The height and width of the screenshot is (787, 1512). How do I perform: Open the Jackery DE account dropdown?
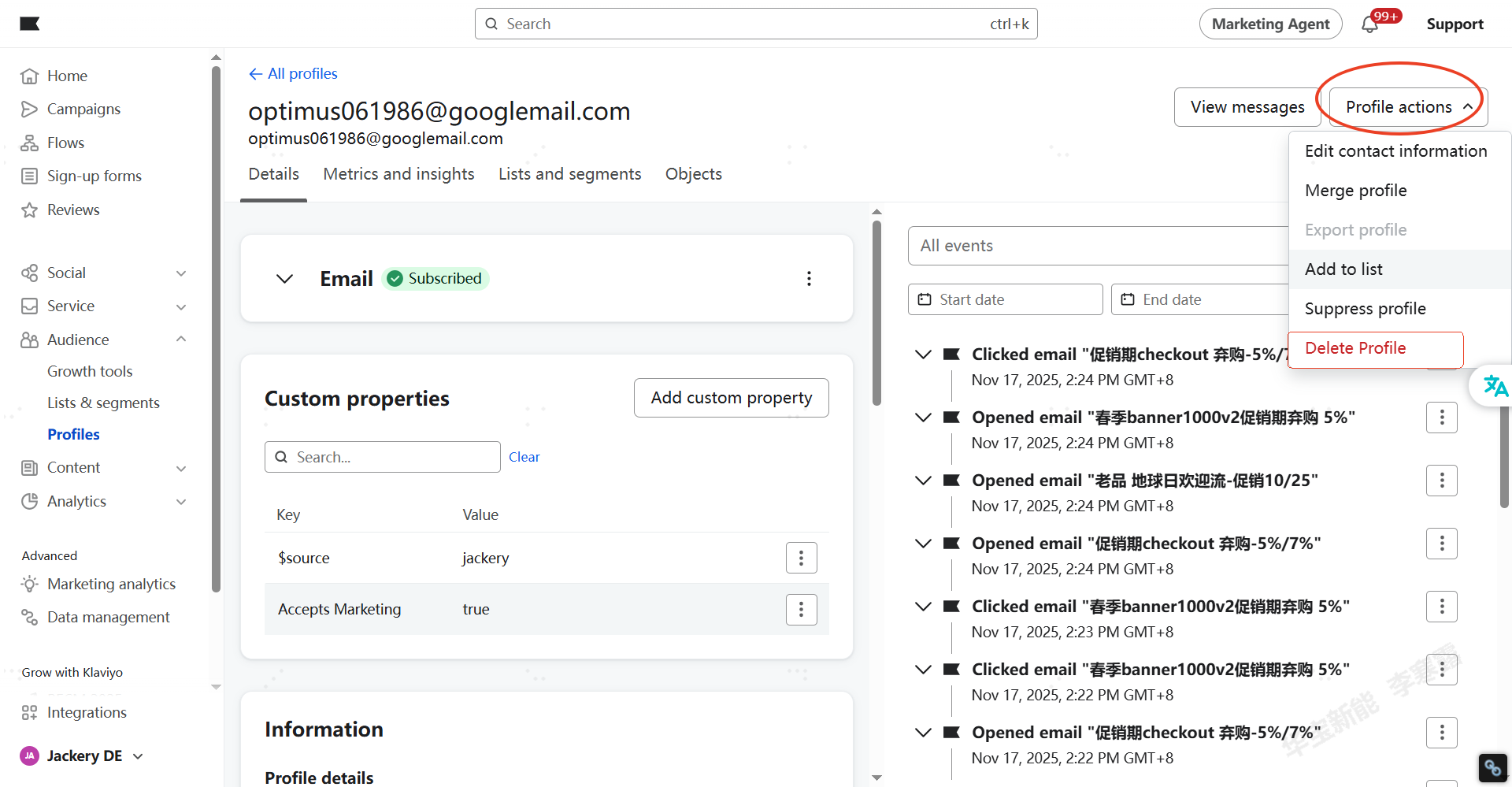[x=139, y=756]
